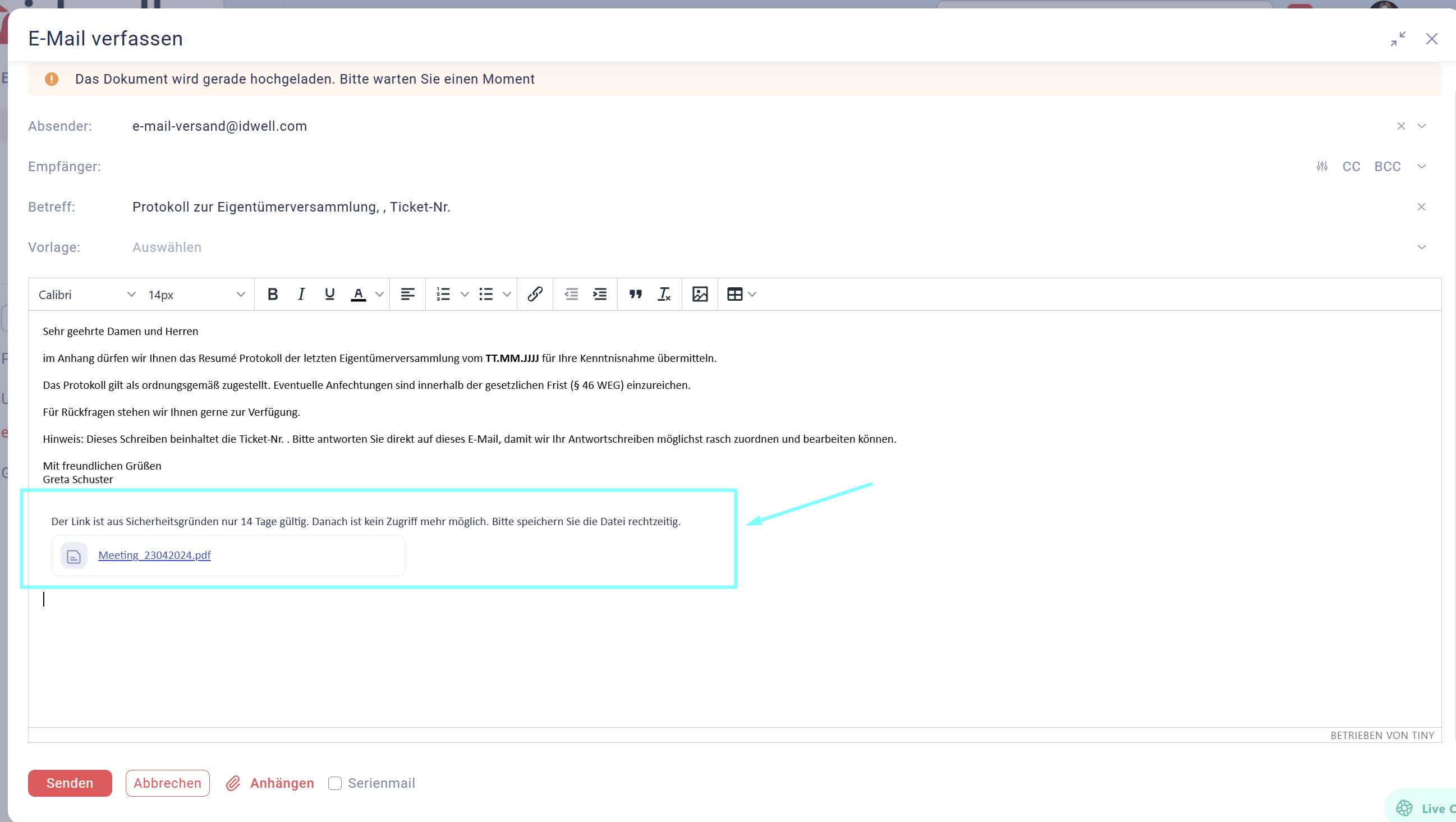The image size is (1456, 822).
Task: Increase indent of paragraph
Action: (600, 294)
